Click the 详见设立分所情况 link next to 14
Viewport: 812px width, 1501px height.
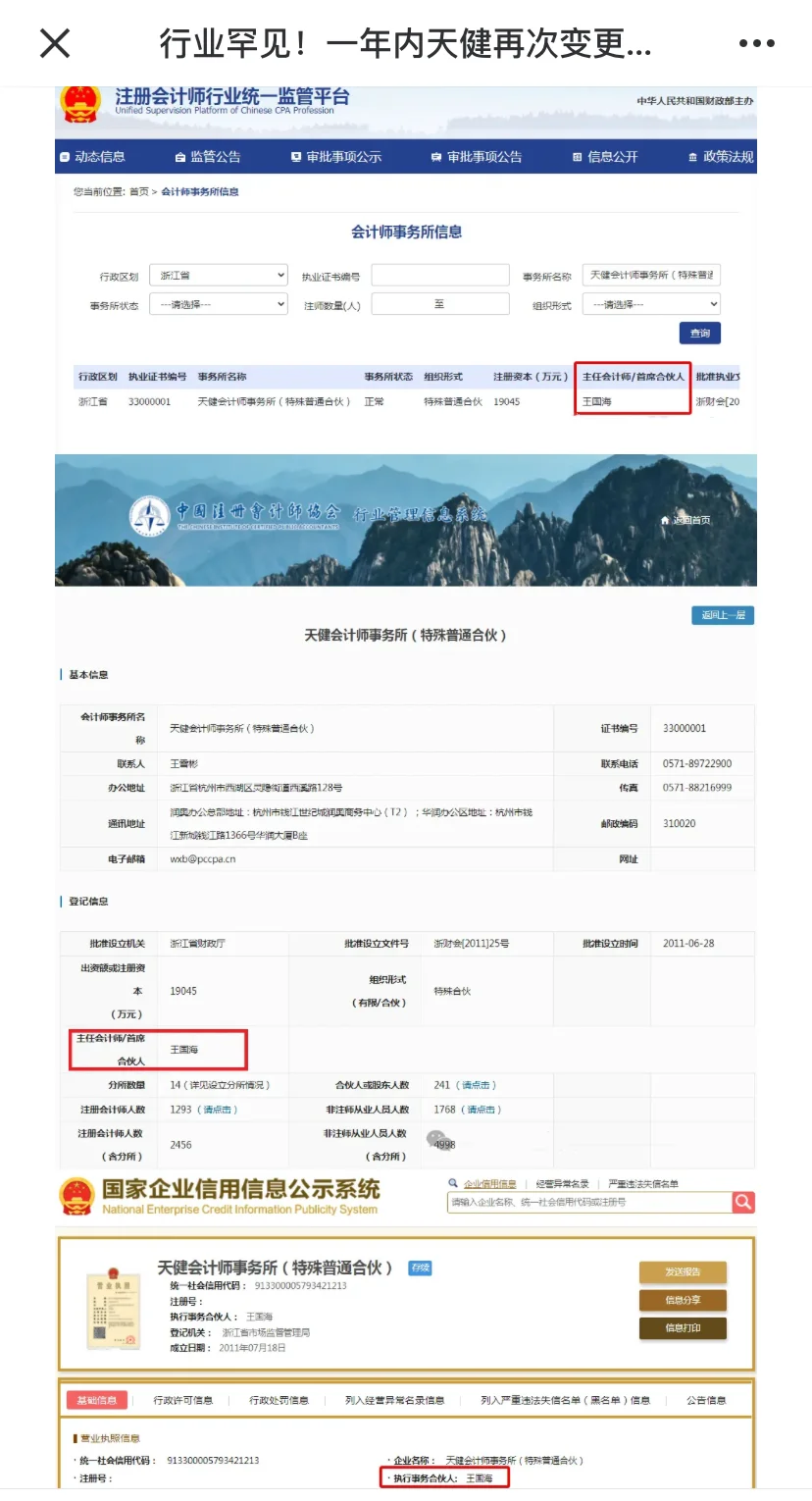coord(226,1086)
